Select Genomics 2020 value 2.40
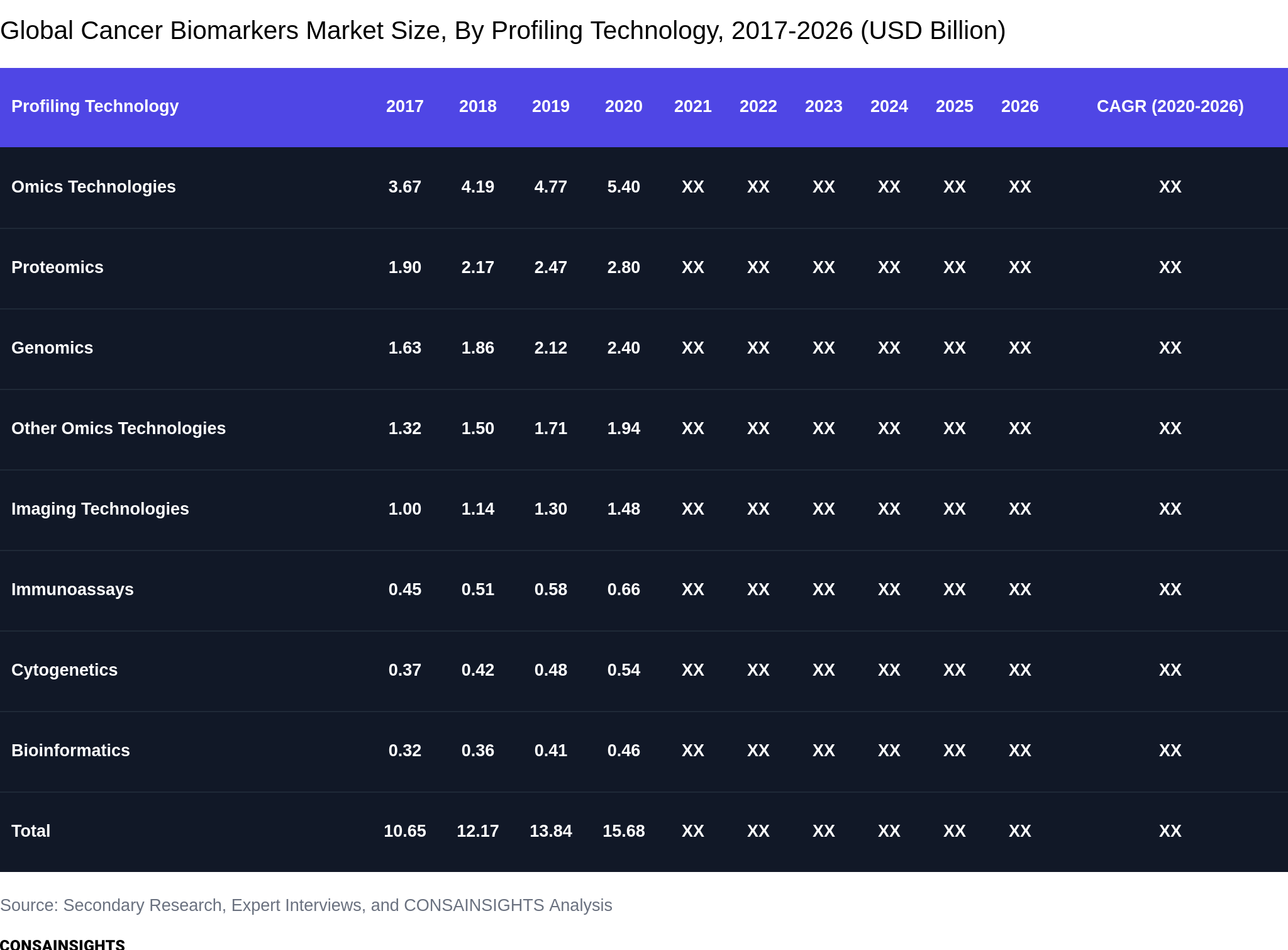Image resolution: width=1288 pixels, height=950 pixels. 624,348
